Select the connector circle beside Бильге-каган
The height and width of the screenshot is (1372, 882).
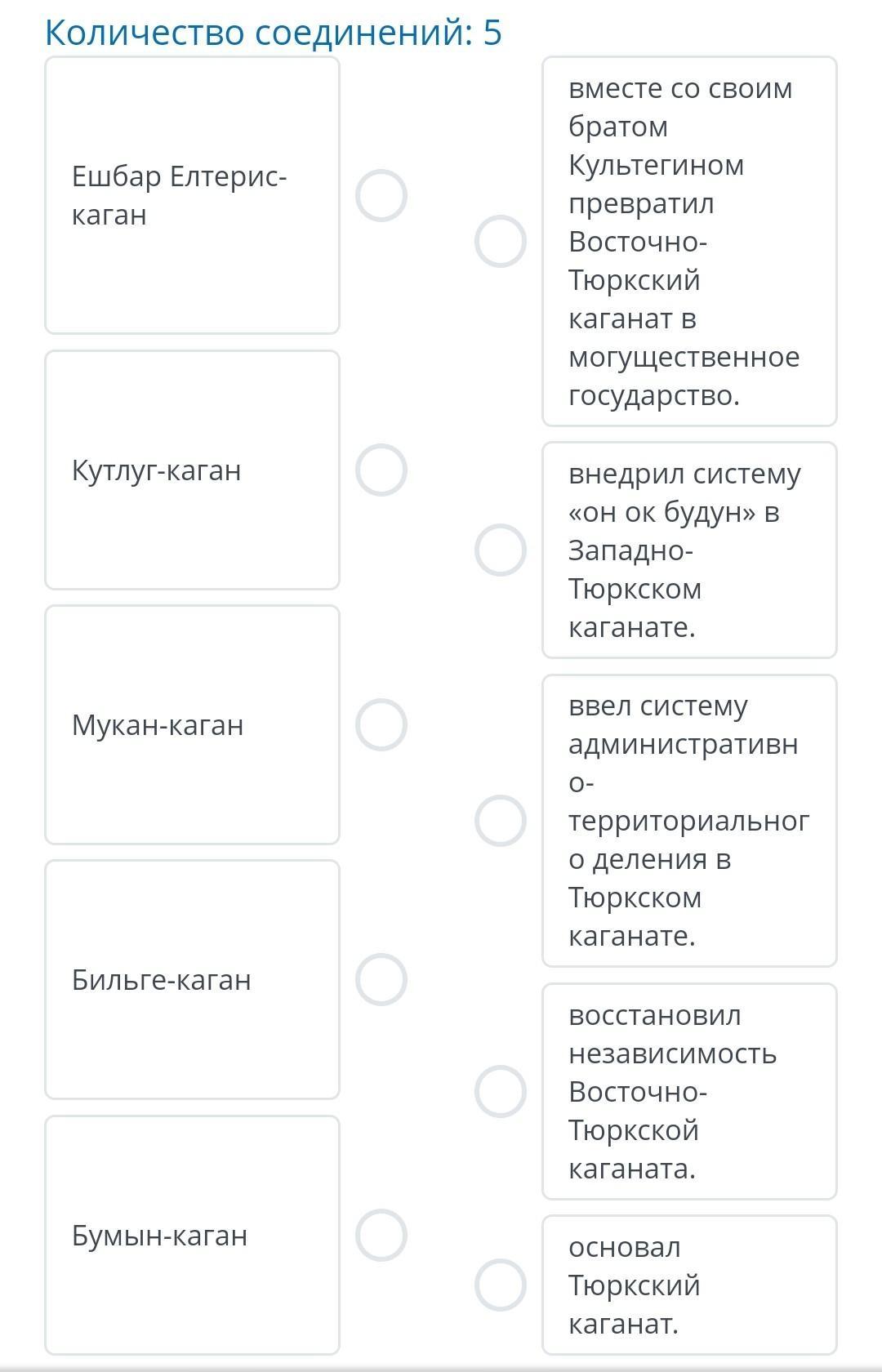click(x=381, y=979)
